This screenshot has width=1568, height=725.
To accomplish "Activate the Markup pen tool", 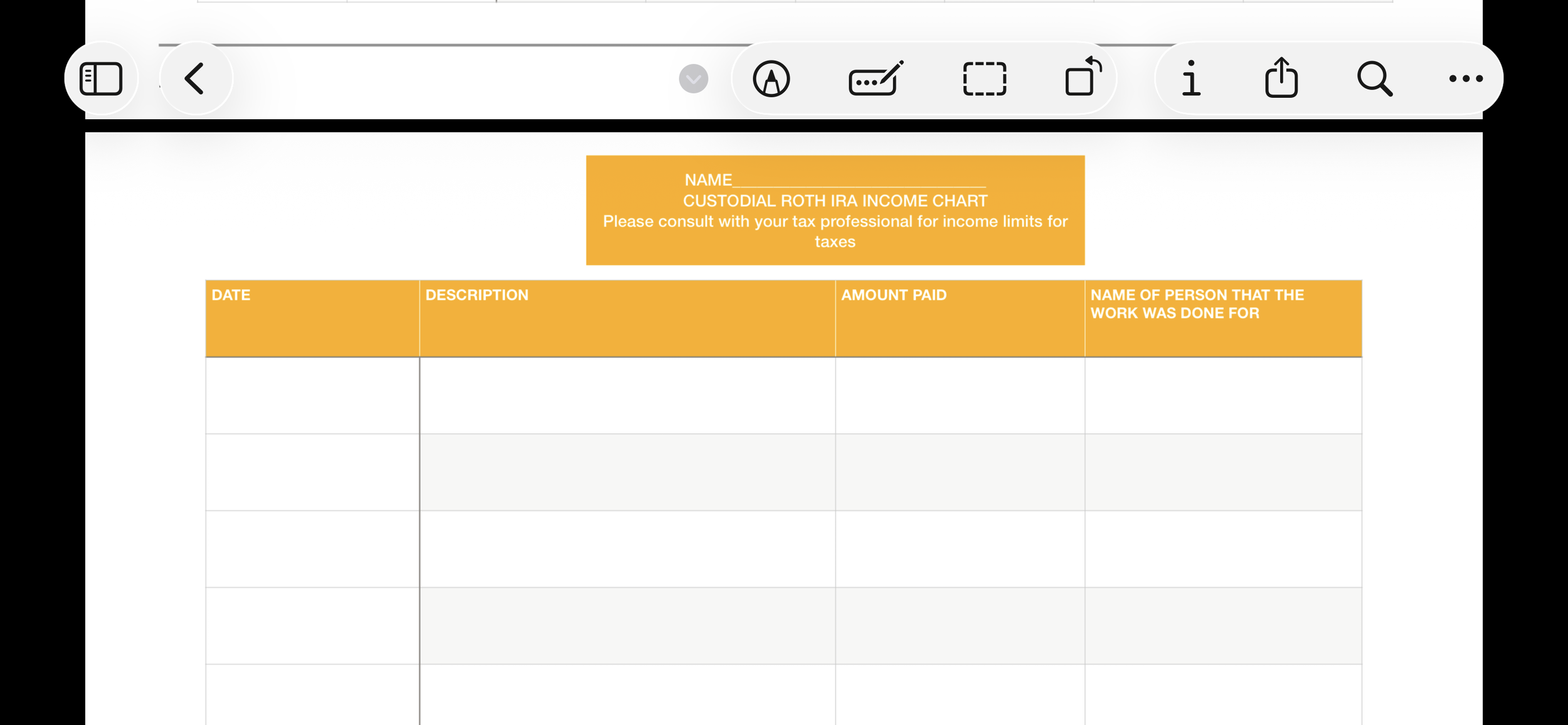I will coord(771,79).
